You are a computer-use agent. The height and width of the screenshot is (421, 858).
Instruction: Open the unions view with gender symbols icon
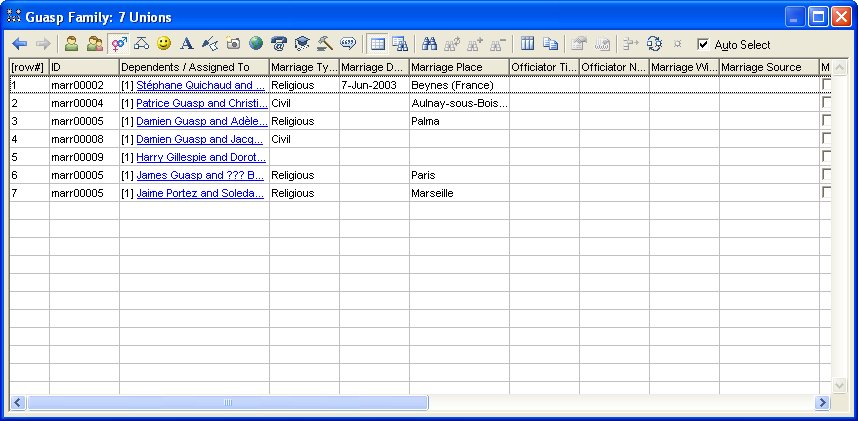coord(119,44)
